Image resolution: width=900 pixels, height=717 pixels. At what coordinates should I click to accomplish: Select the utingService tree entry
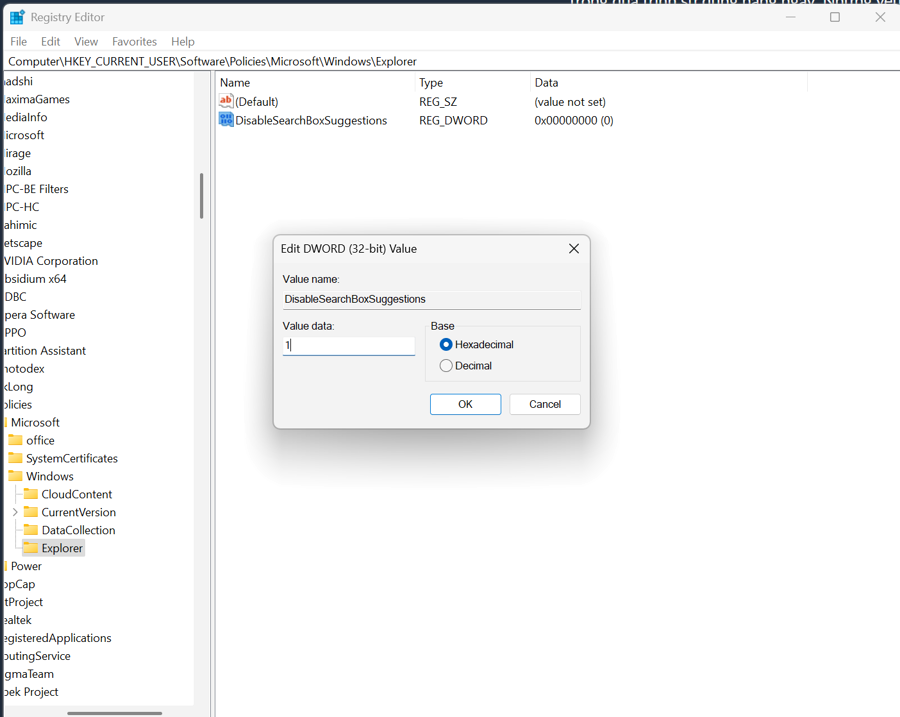tap(37, 656)
